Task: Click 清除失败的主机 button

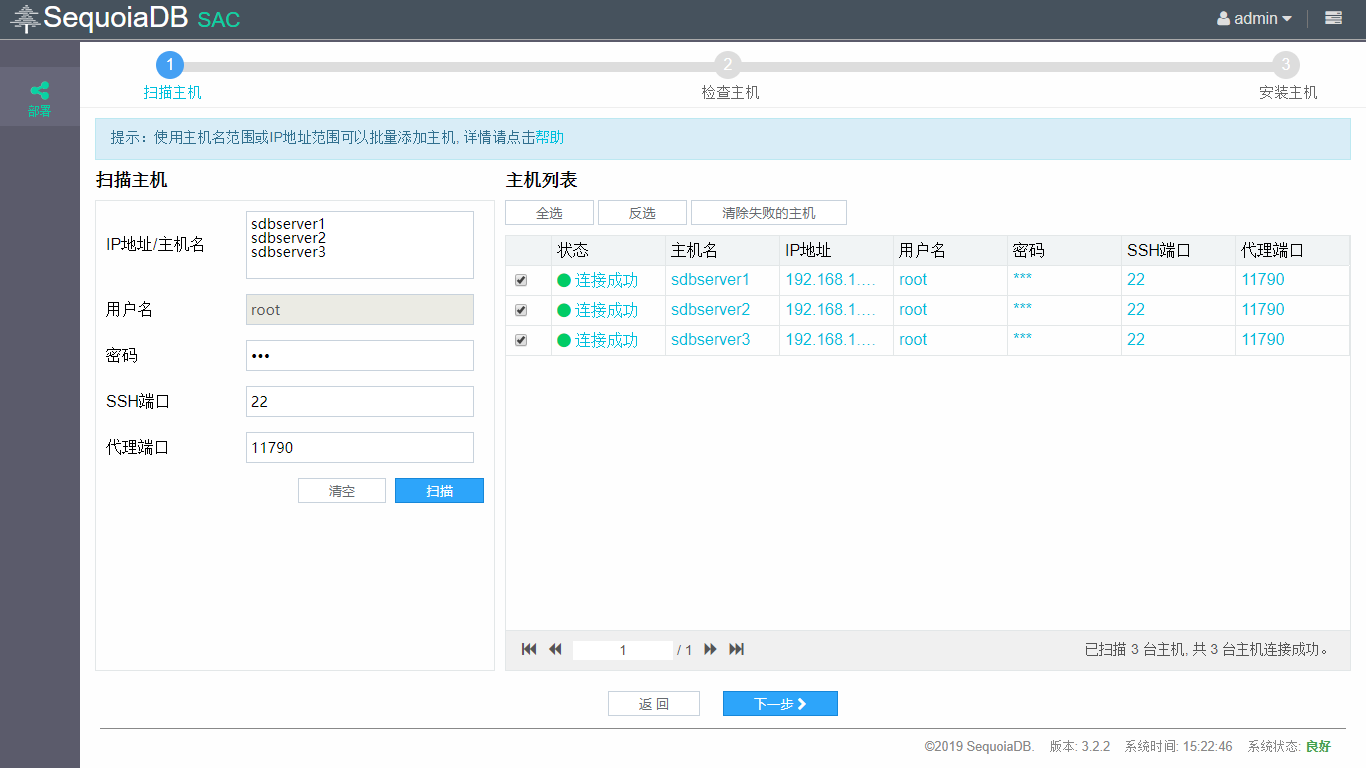Action: [x=769, y=213]
